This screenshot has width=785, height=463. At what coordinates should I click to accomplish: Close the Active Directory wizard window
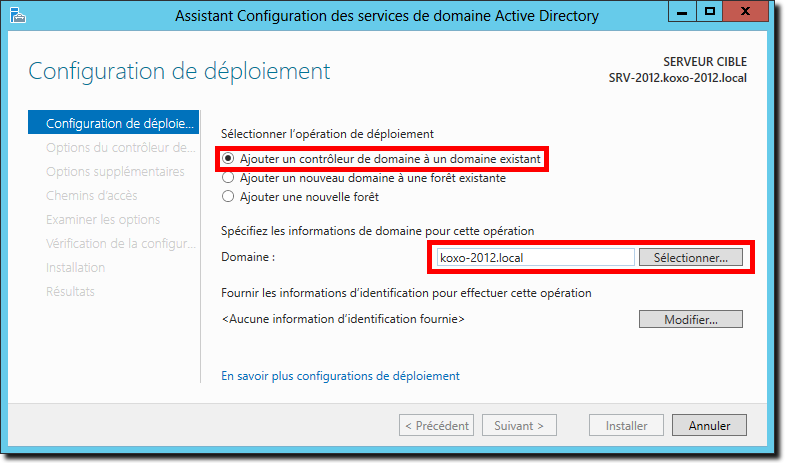(x=745, y=11)
